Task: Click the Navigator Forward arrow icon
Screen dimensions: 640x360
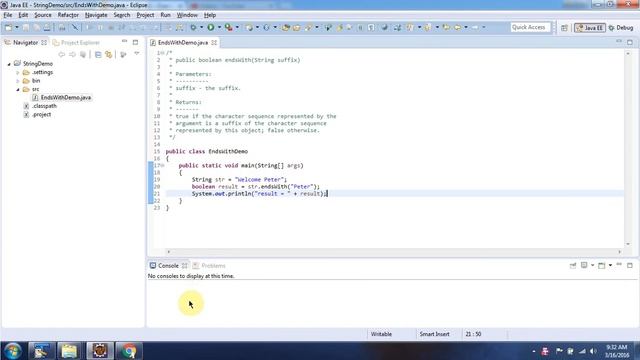Action: (x=72, y=54)
